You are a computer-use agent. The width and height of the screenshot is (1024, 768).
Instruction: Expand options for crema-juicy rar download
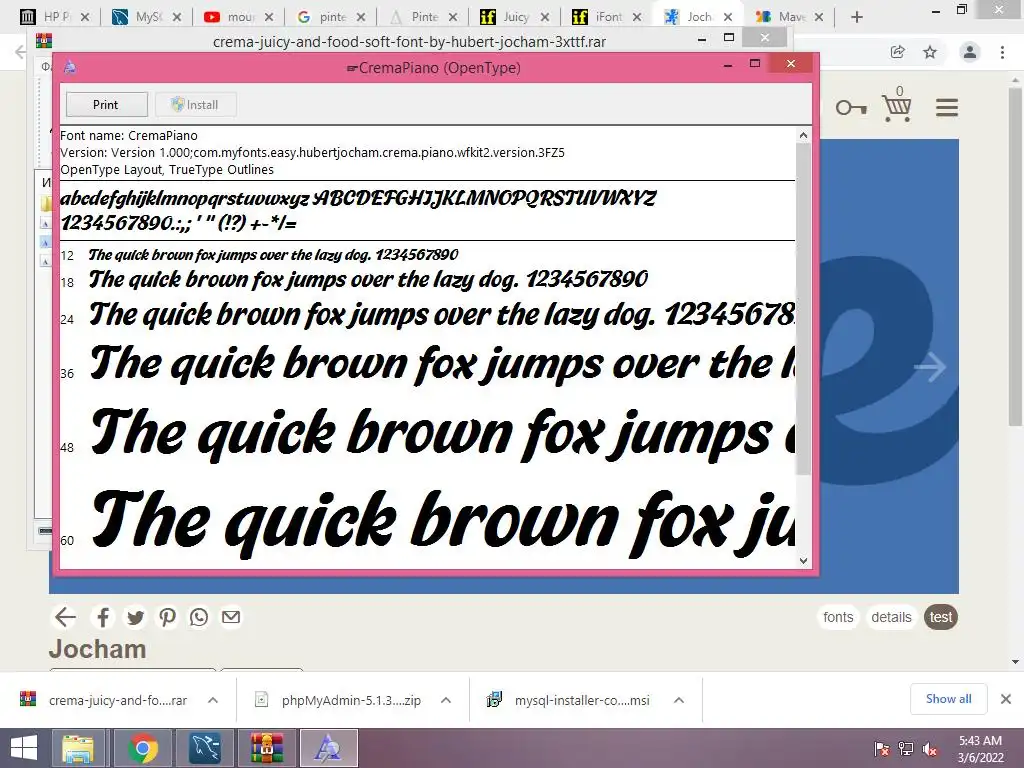point(213,700)
